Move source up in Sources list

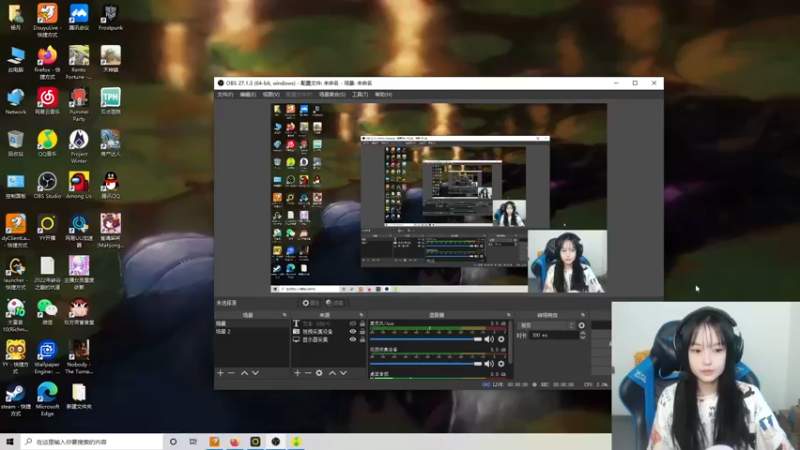coord(332,373)
